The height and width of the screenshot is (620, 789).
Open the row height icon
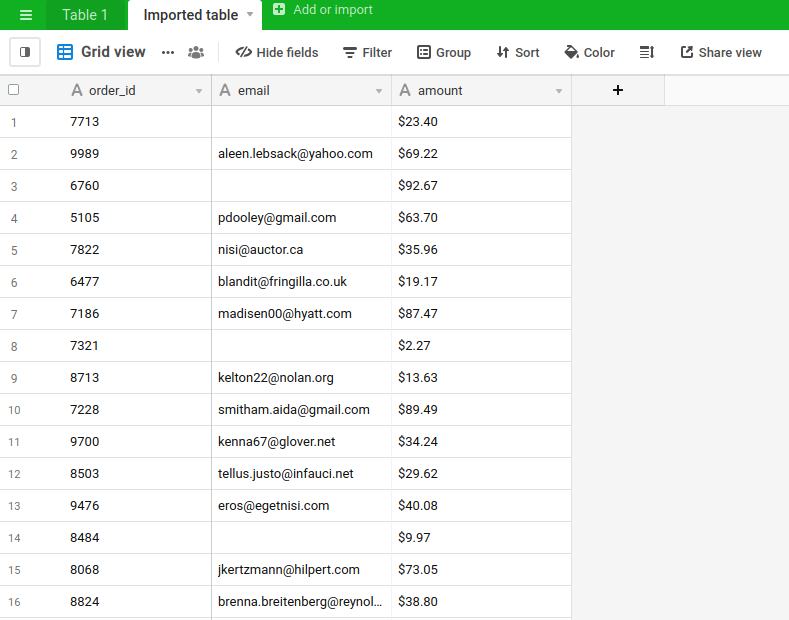tap(647, 52)
